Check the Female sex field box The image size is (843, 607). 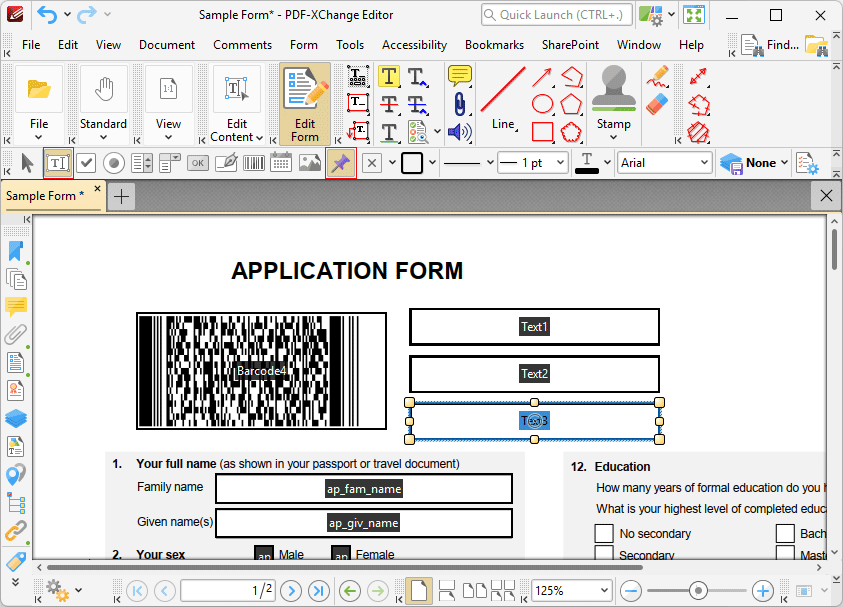coord(341,553)
